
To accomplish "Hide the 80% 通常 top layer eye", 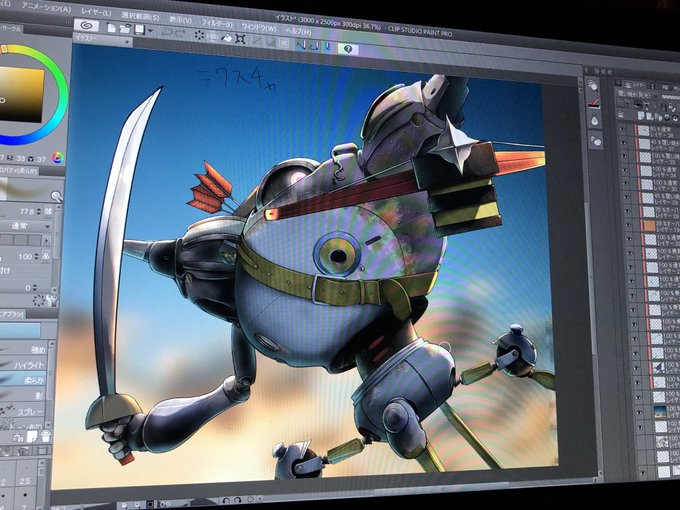I will point(622,130).
